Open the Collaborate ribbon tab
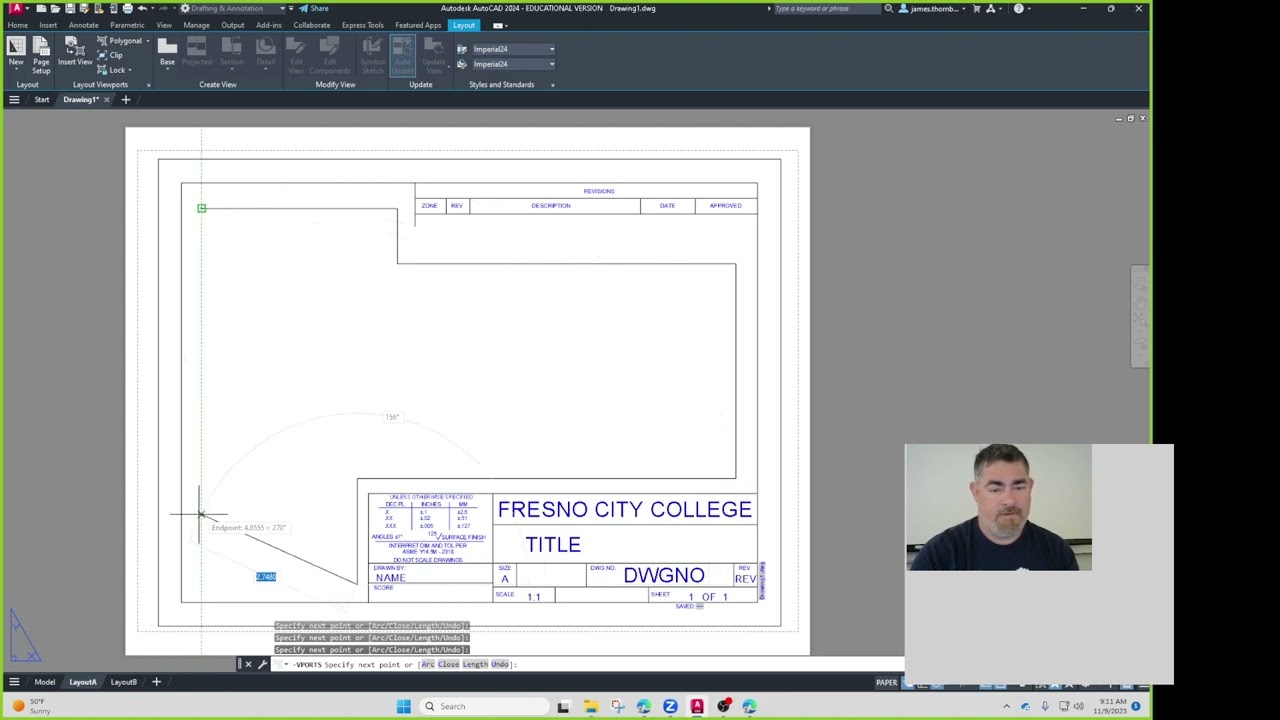This screenshot has height=720, width=1280. (312, 25)
